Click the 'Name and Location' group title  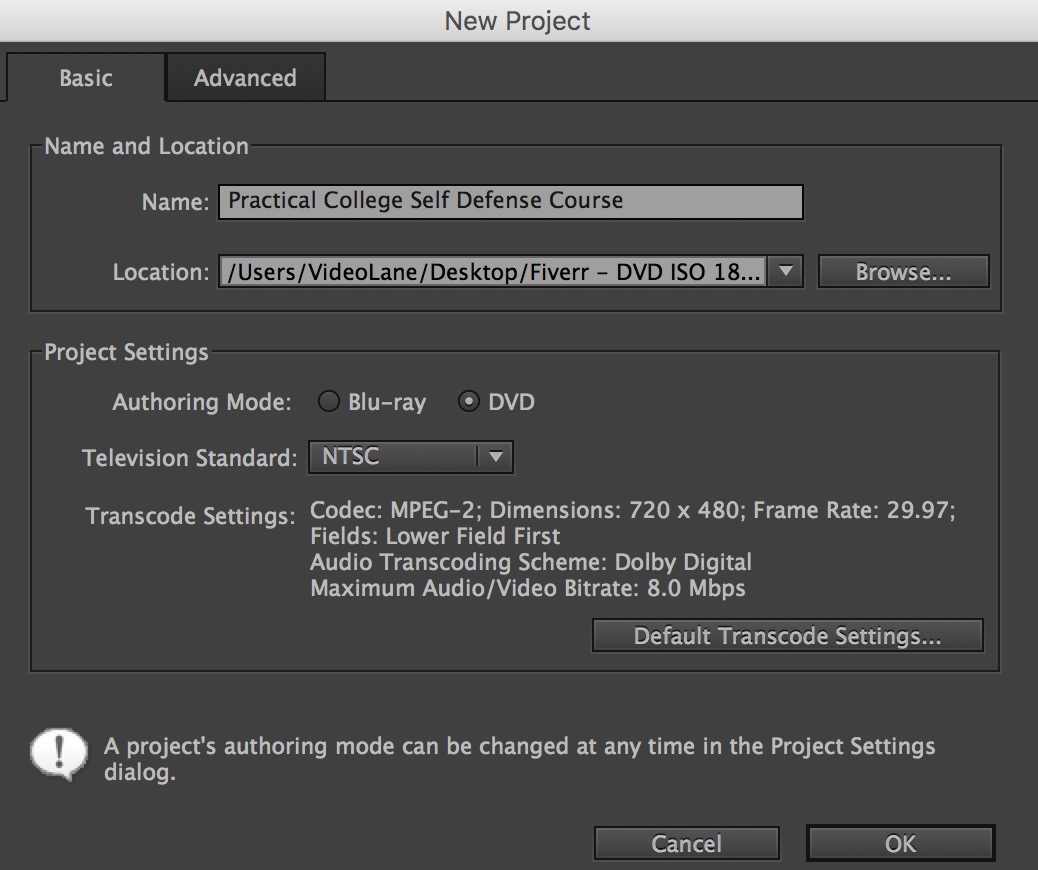coord(146,146)
